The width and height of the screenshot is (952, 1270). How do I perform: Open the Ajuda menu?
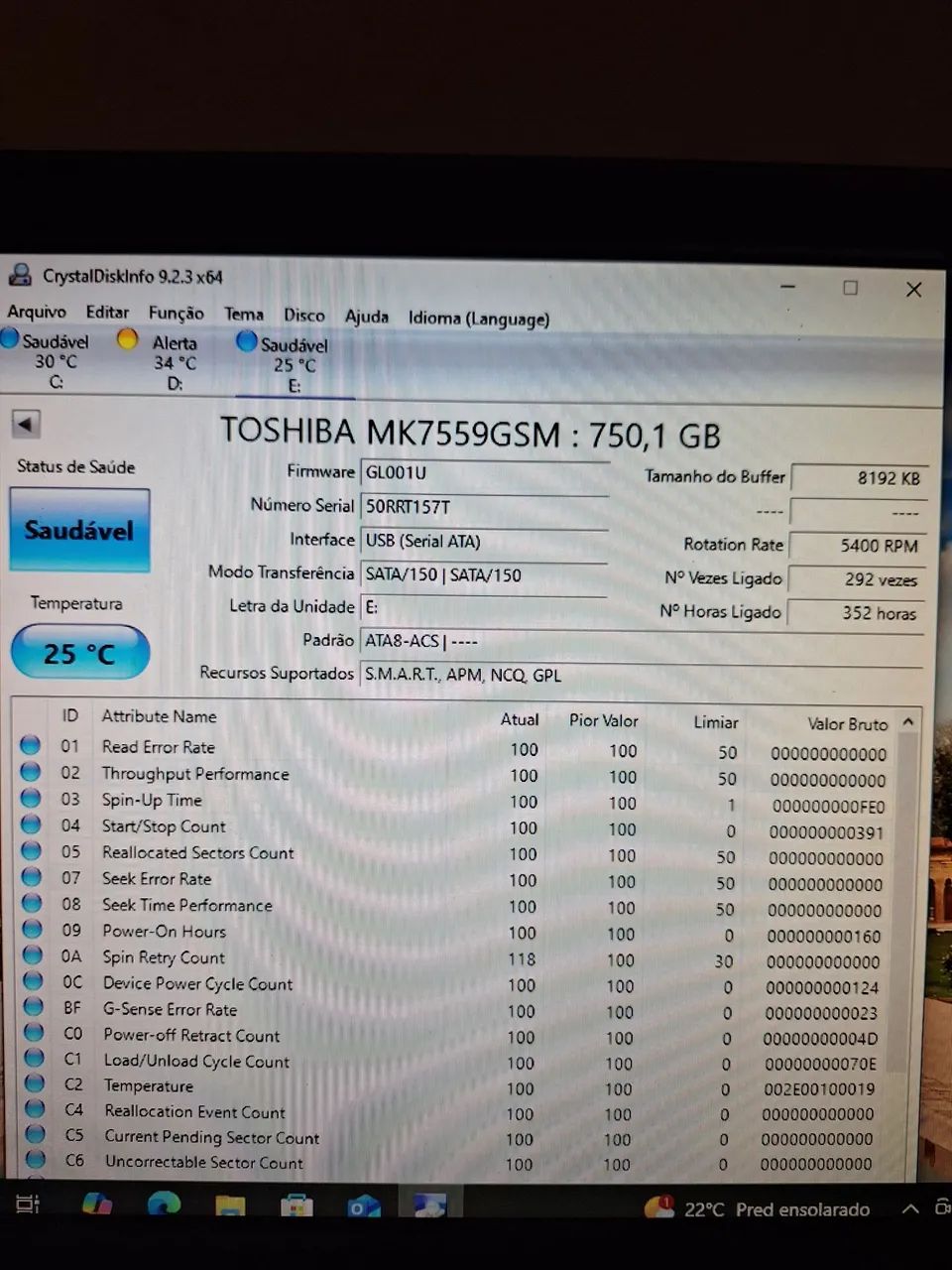366,317
